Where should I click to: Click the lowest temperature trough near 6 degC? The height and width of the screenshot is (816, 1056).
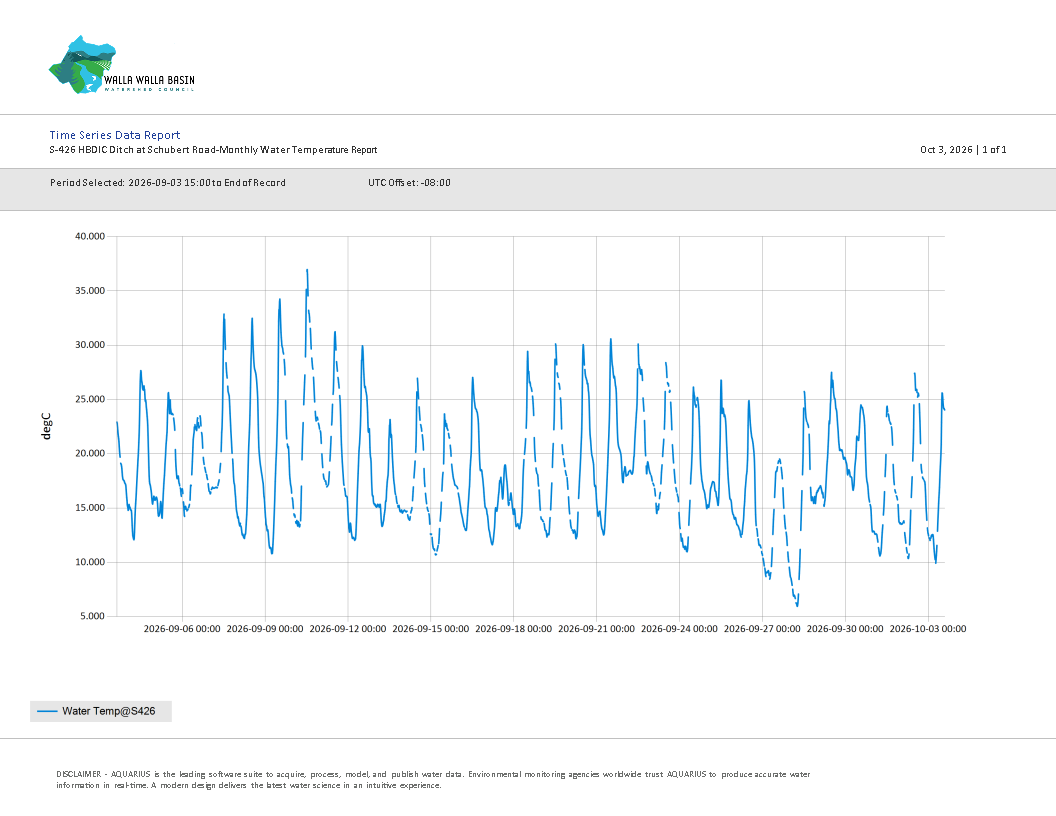(x=797, y=604)
